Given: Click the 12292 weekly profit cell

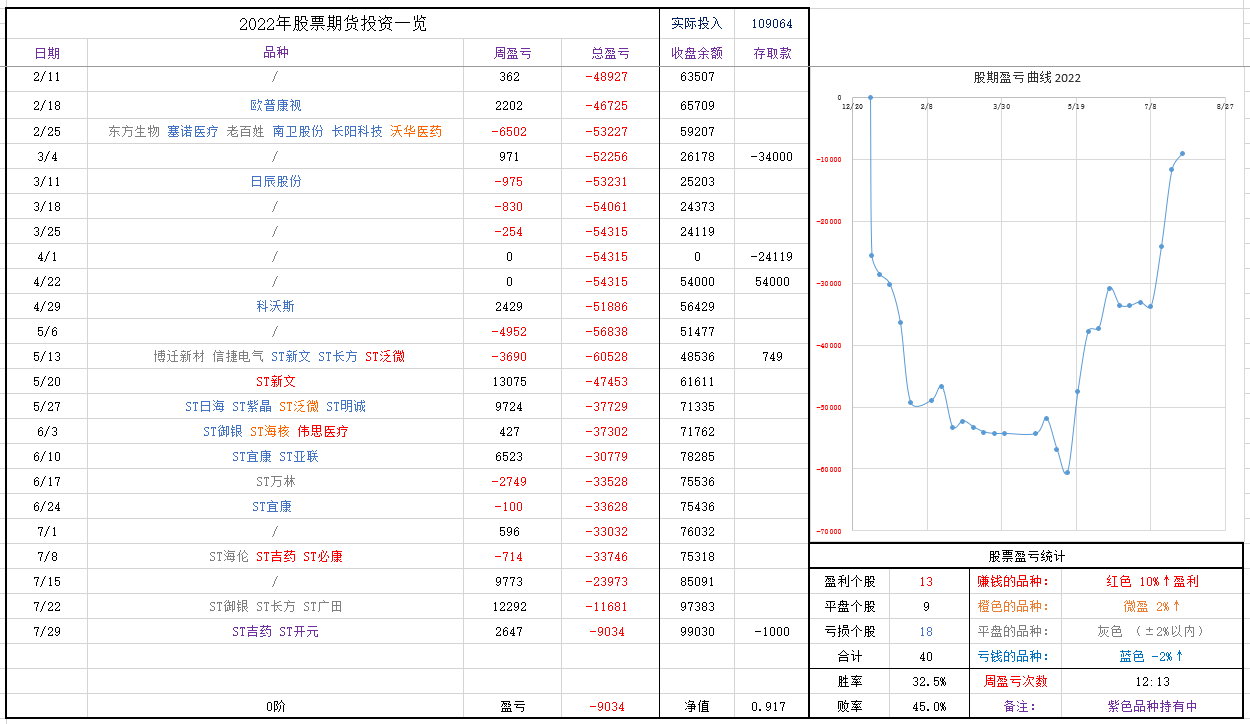Looking at the screenshot, I should point(510,606).
